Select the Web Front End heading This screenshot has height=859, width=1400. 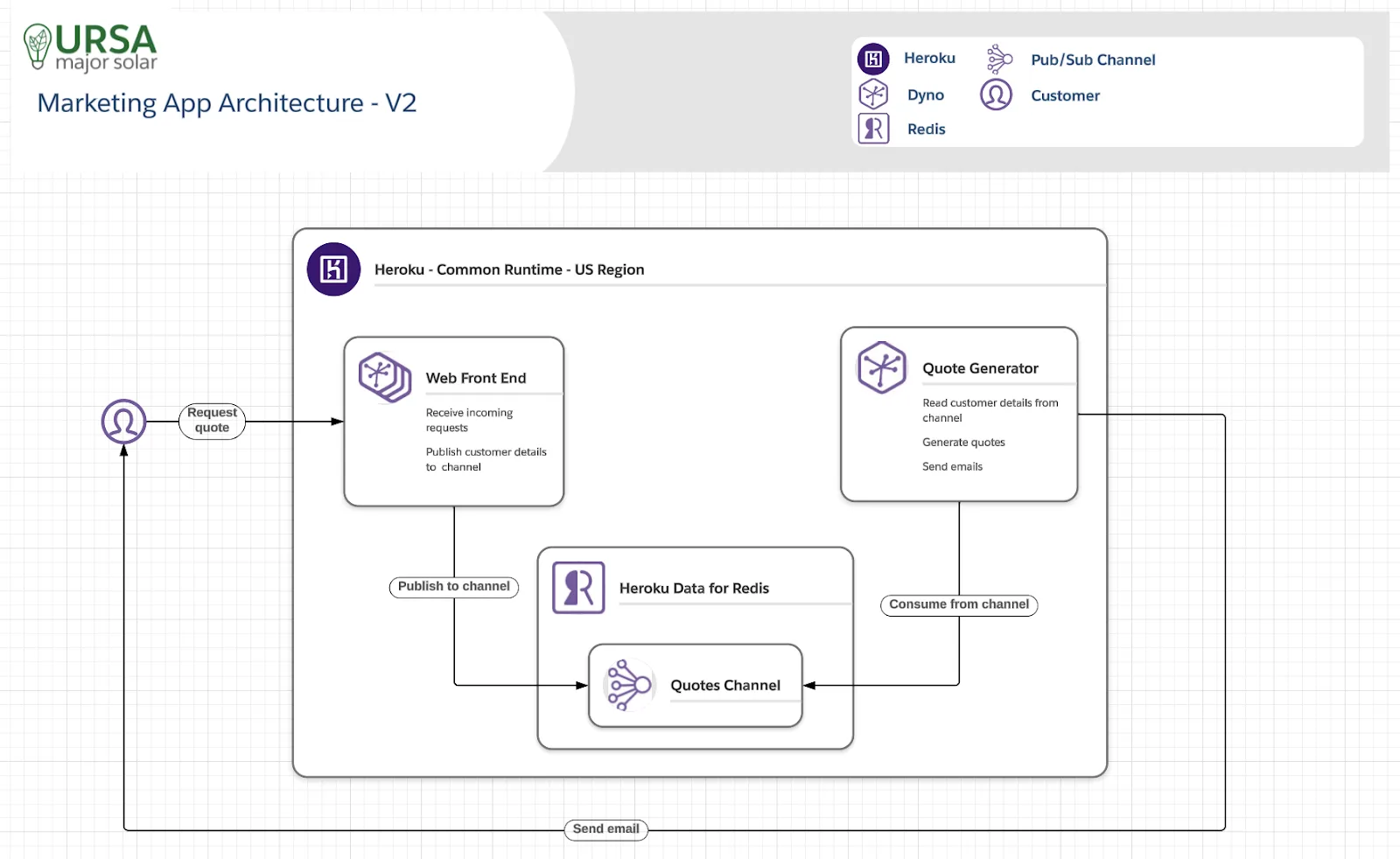click(476, 378)
